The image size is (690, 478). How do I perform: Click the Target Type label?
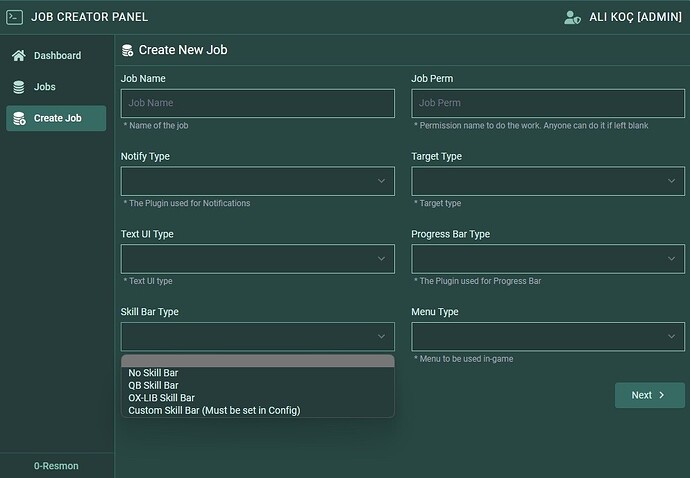pos(437,157)
